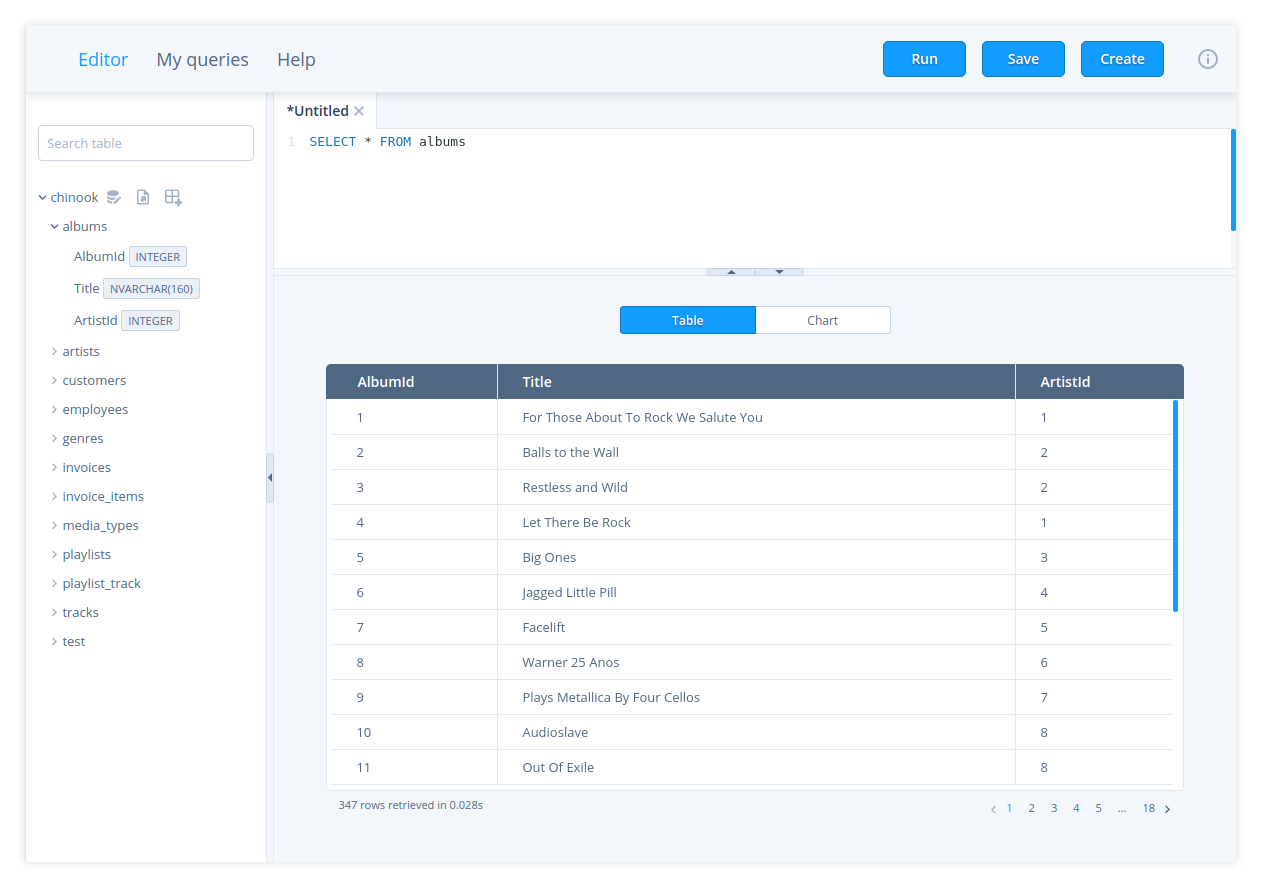This screenshot has height=887, width=1261.
Task: Open the Help menu item
Action: (296, 59)
